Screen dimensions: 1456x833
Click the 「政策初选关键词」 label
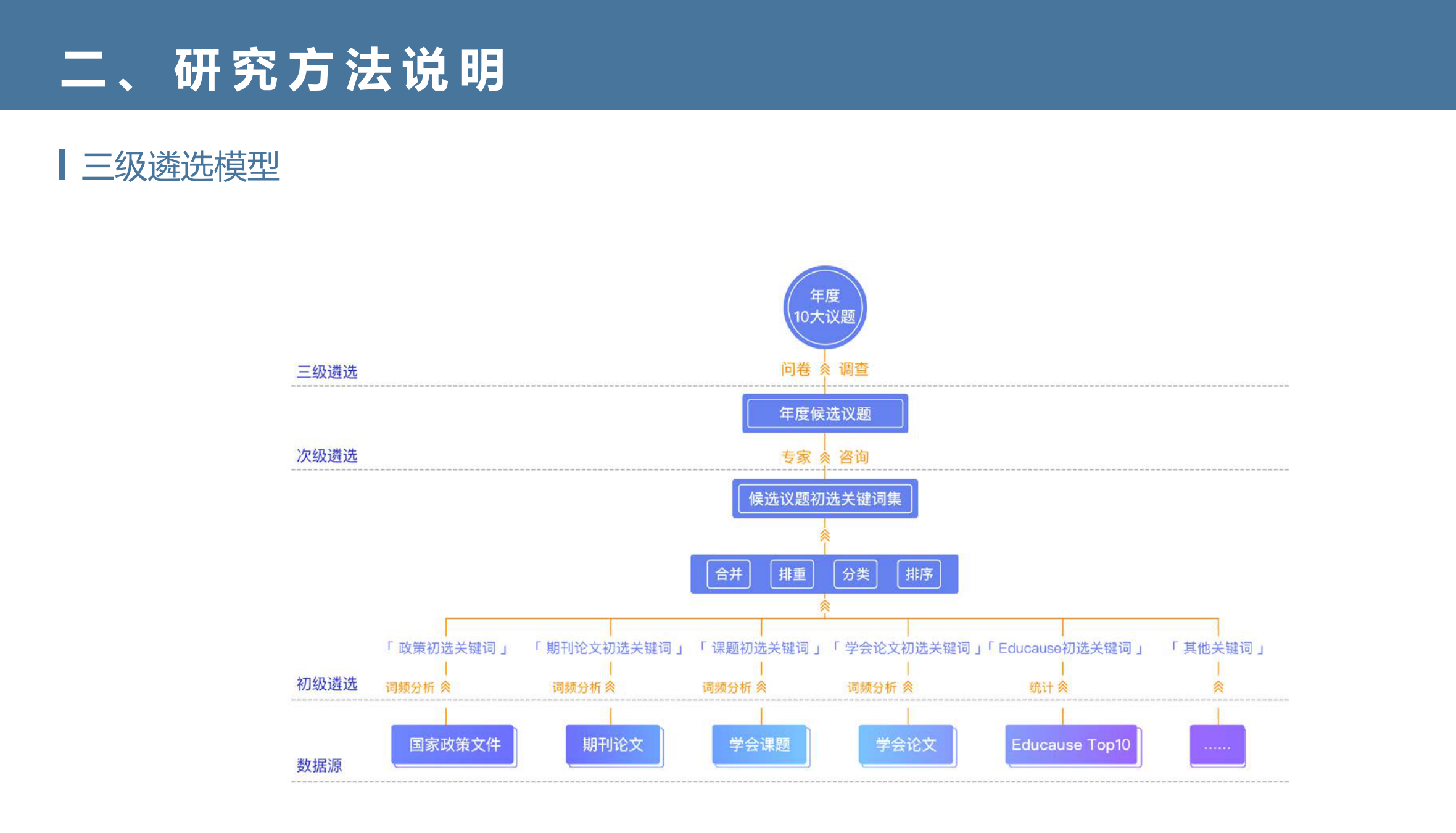click(x=447, y=648)
